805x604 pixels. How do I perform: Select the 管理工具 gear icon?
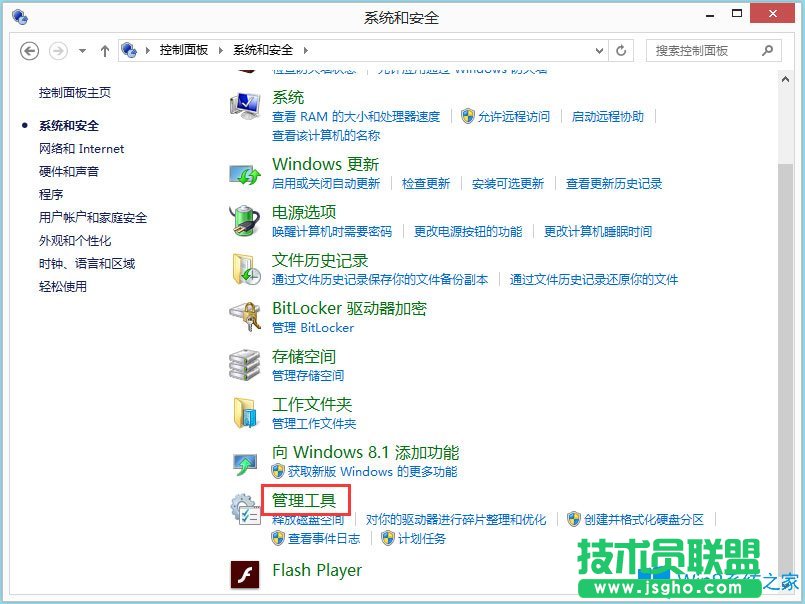click(x=245, y=505)
